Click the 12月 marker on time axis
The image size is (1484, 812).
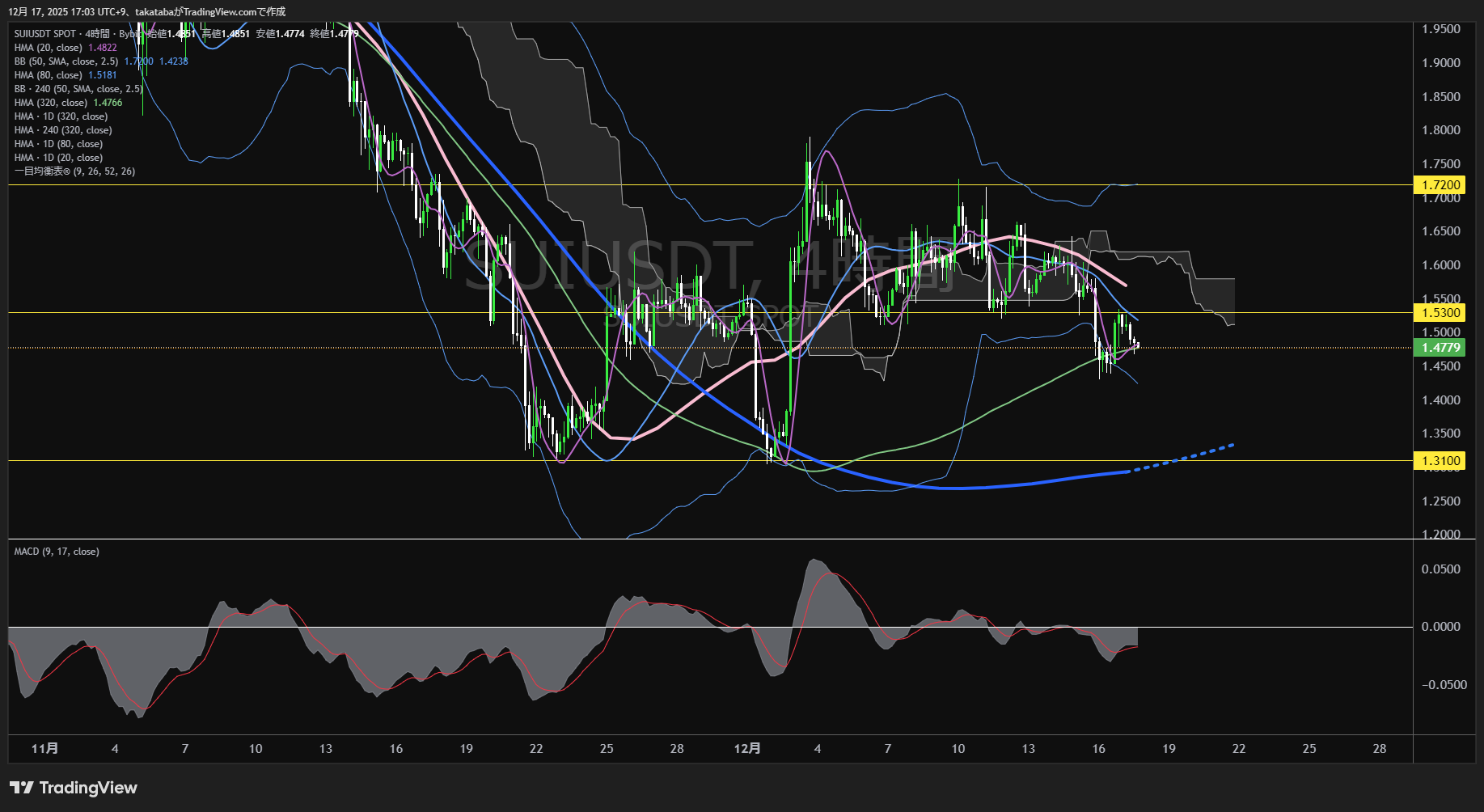[x=747, y=749]
